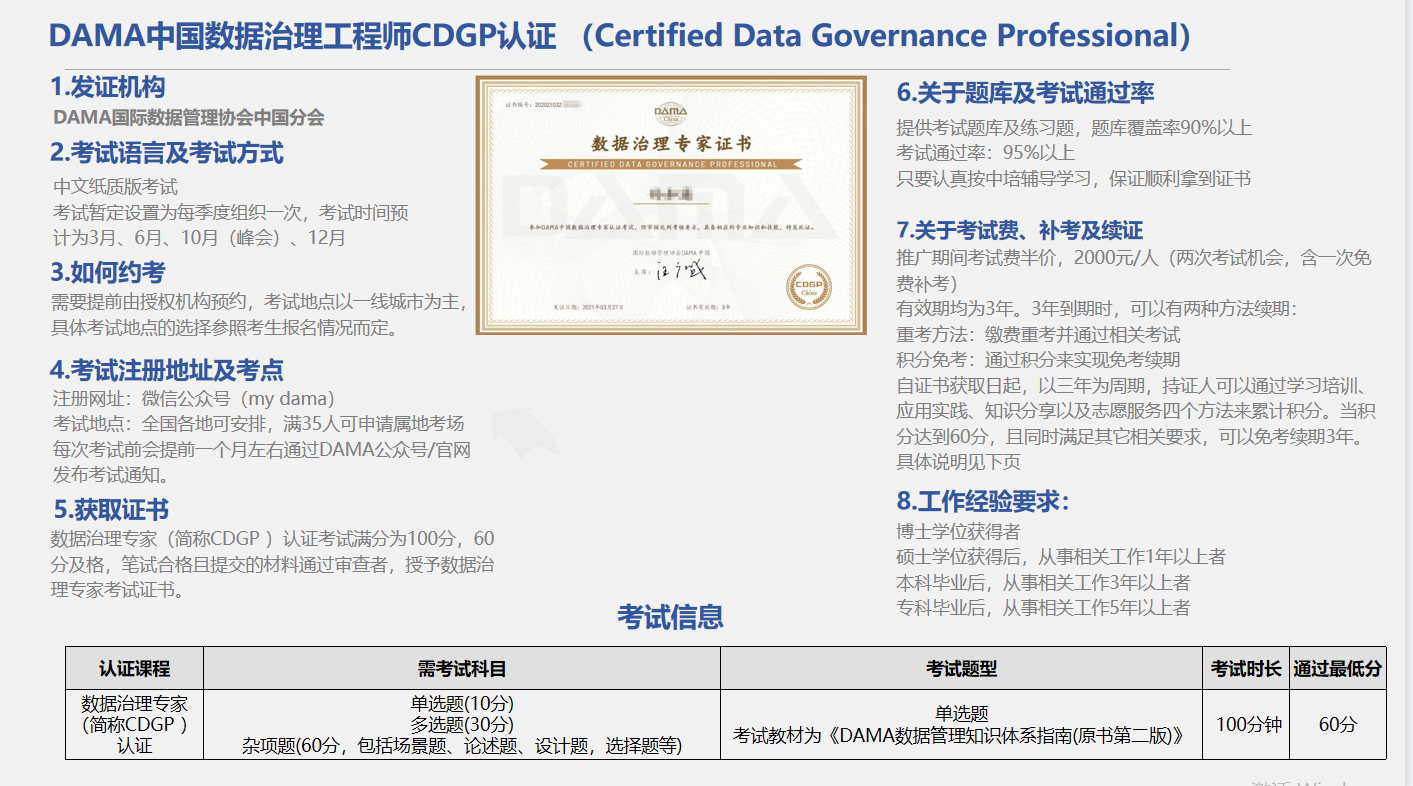Click table entry "单选题(10分)"

click(x=462, y=703)
